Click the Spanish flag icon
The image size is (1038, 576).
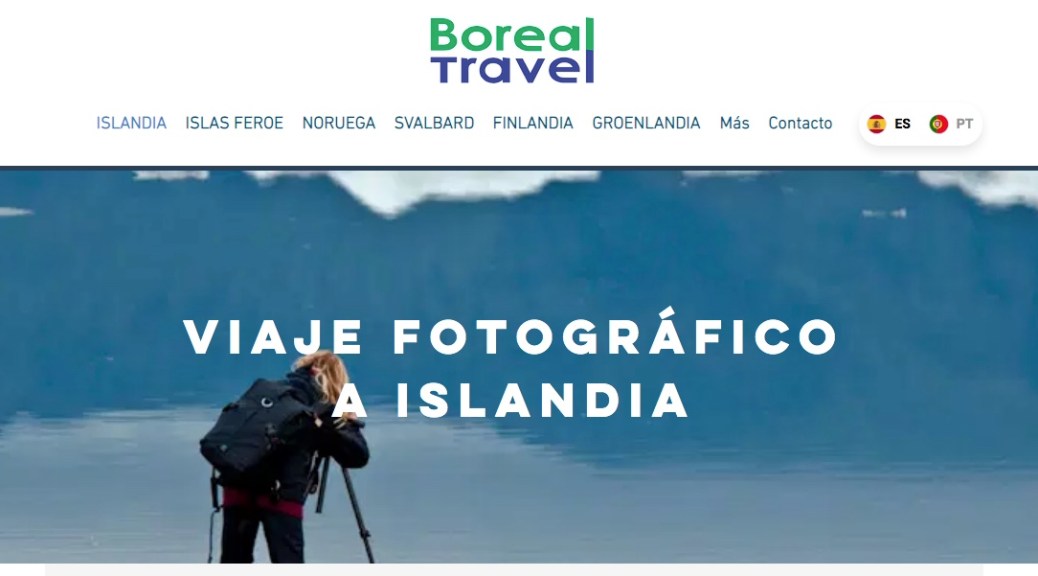(876, 124)
